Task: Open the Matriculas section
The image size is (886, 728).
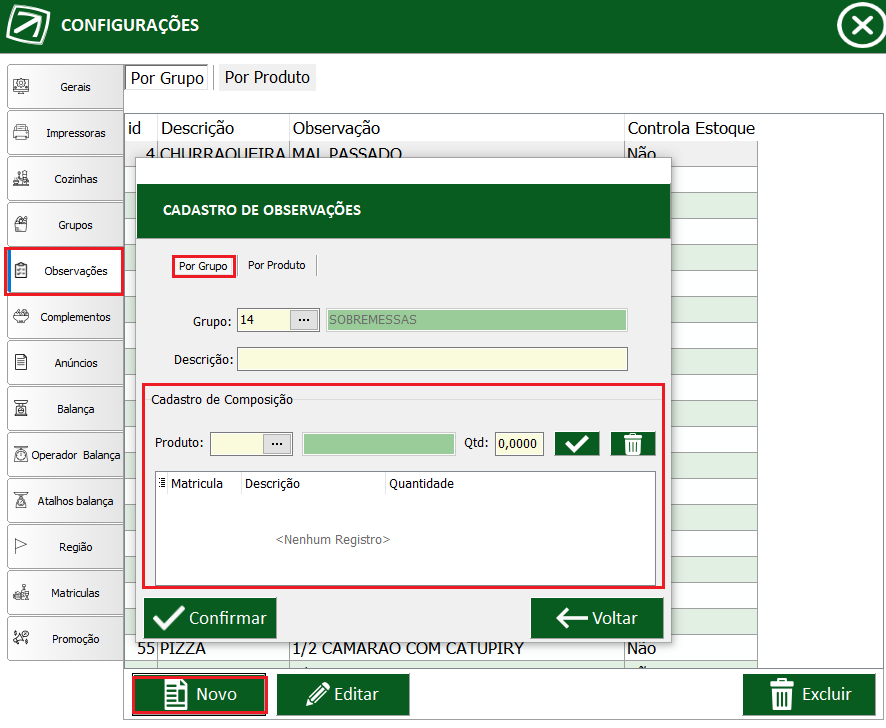Action: [x=66, y=593]
